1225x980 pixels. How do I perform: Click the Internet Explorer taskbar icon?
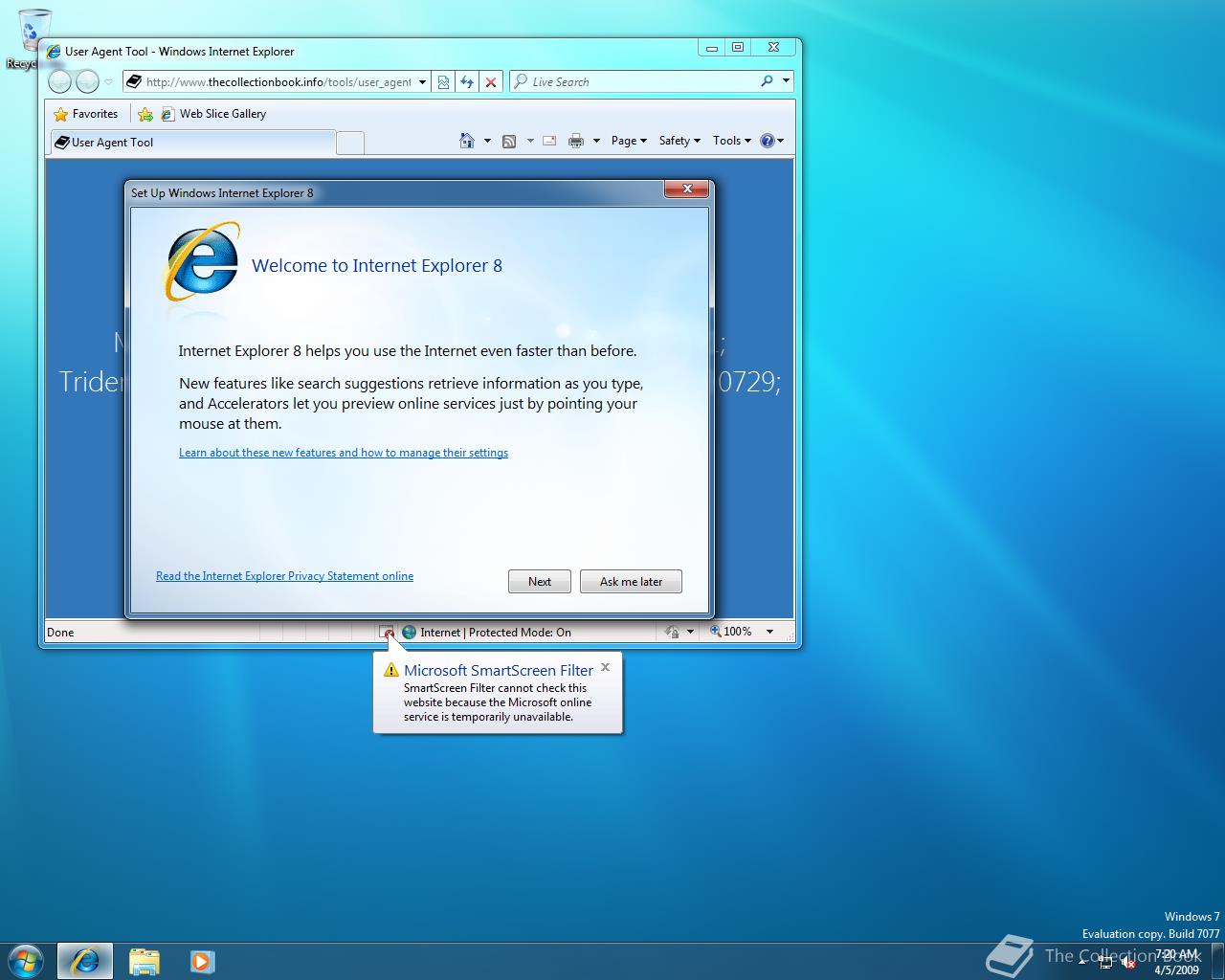[85, 961]
